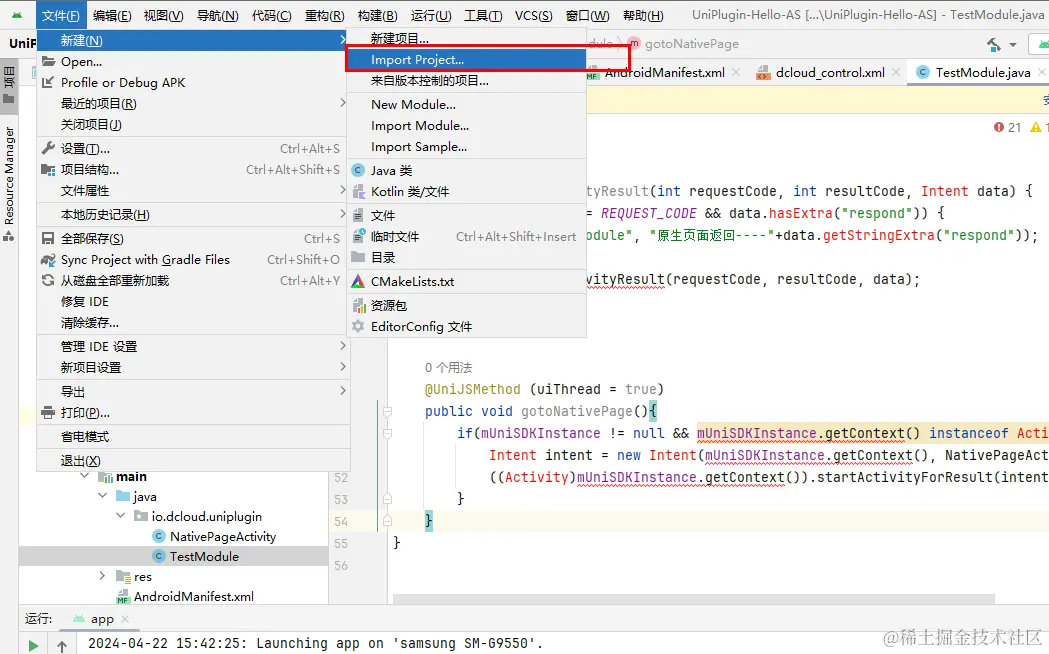This screenshot has width=1049, height=654.
Task: Choose 退出(X) to exit
Action: (193, 461)
